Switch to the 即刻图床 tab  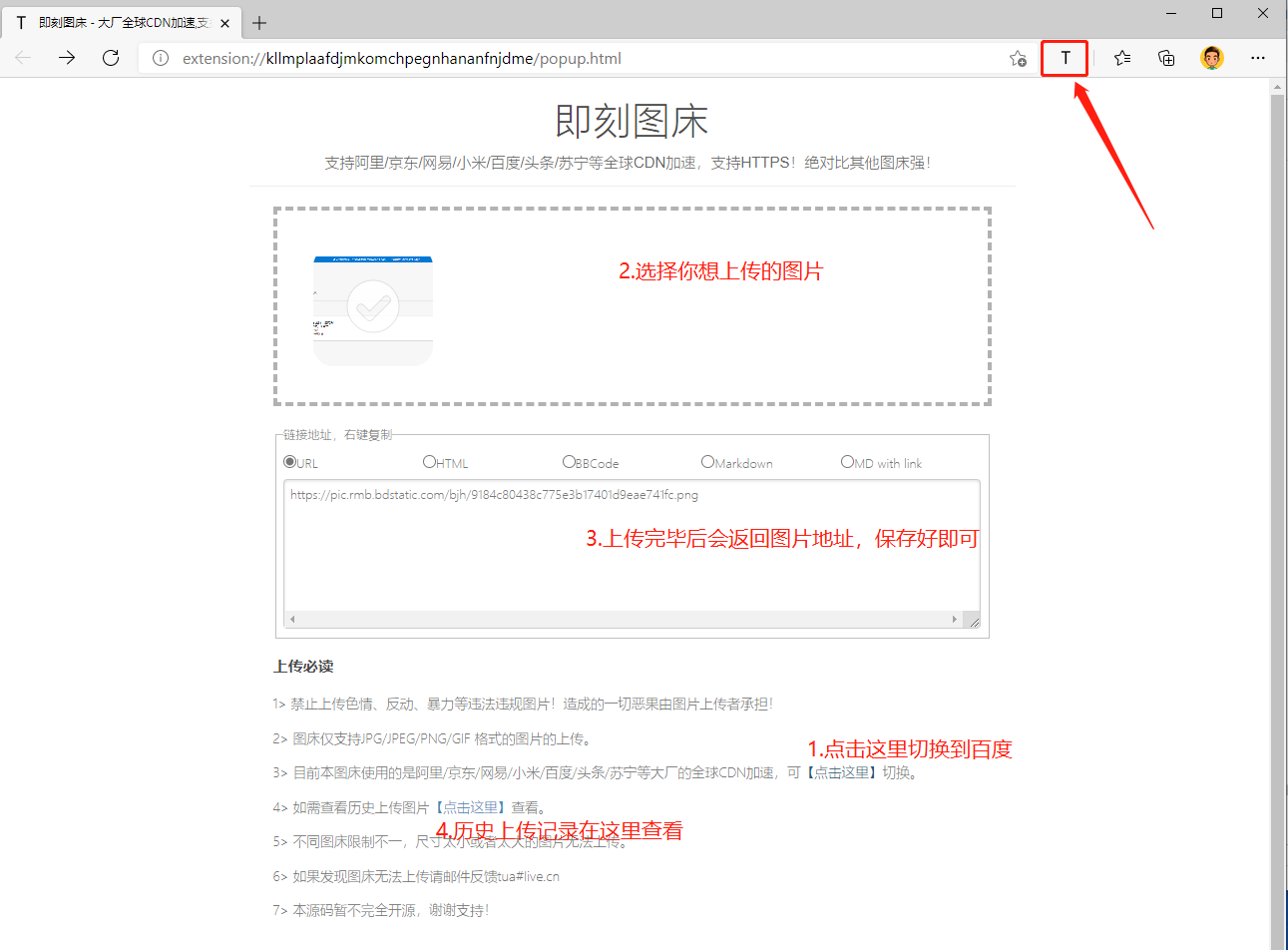point(120,22)
